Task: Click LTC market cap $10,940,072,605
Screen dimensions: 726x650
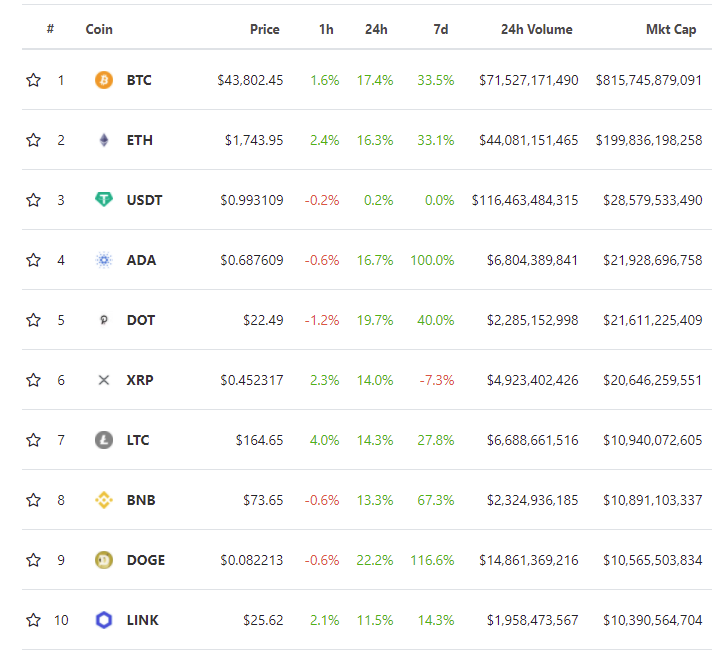Action: (652, 440)
